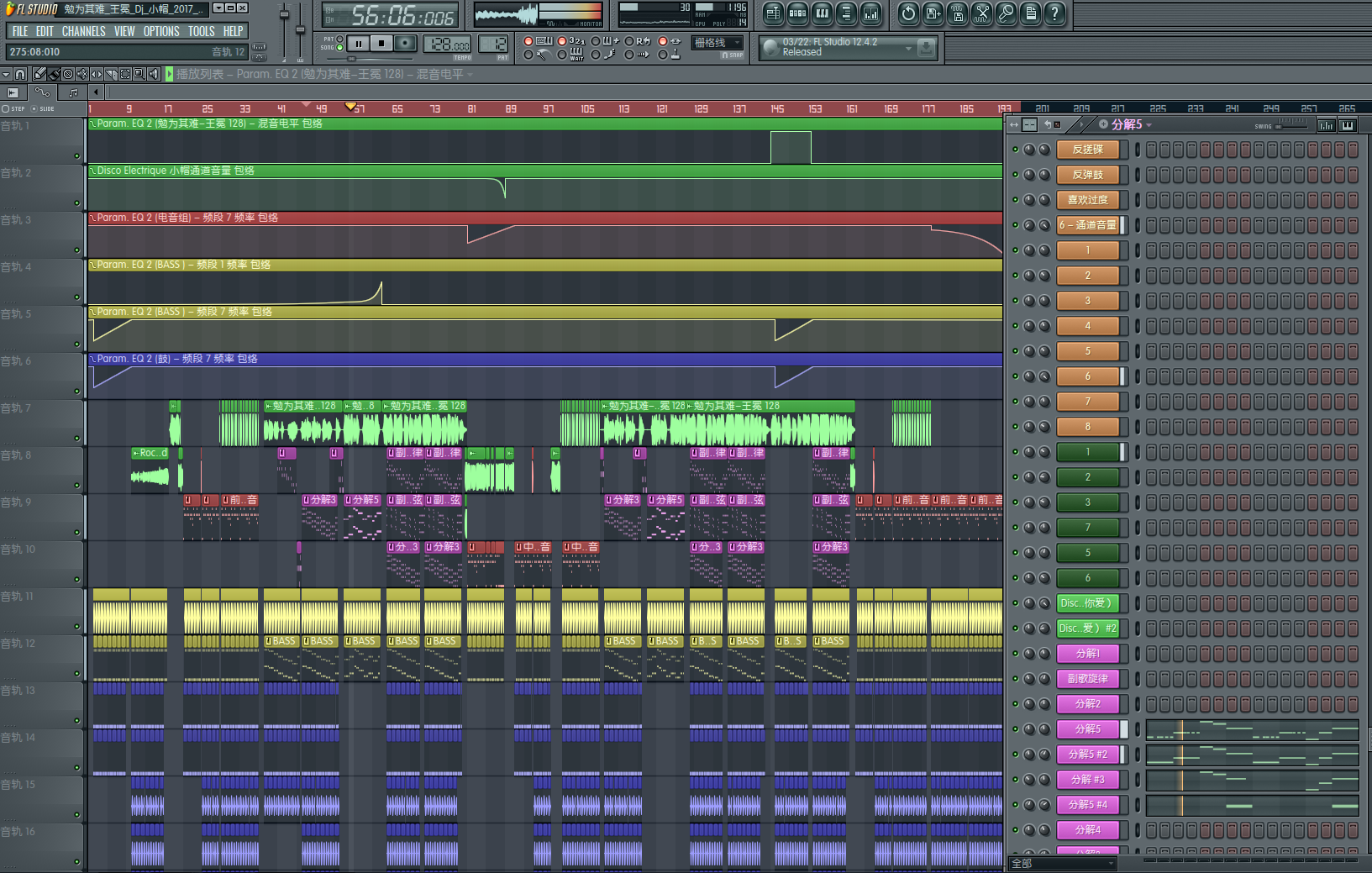Click the 喜欢过度 channel button
The height and width of the screenshot is (873, 1372).
(1087, 200)
